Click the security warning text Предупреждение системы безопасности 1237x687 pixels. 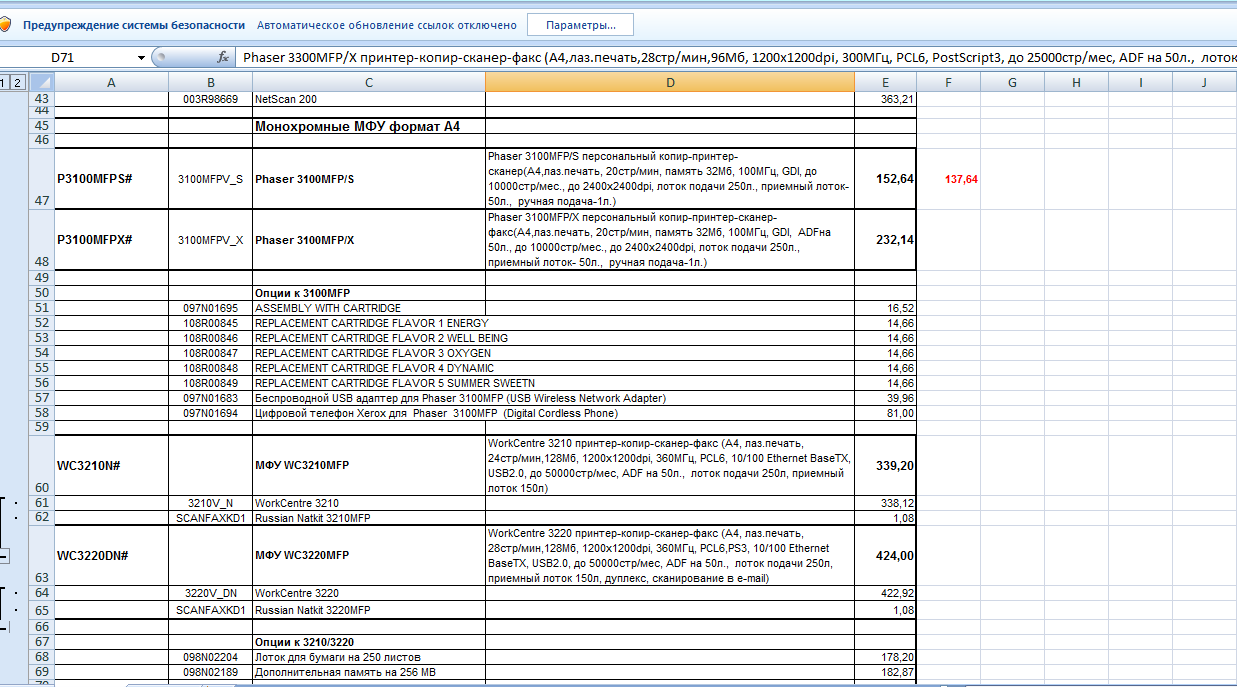pos(134,25)
